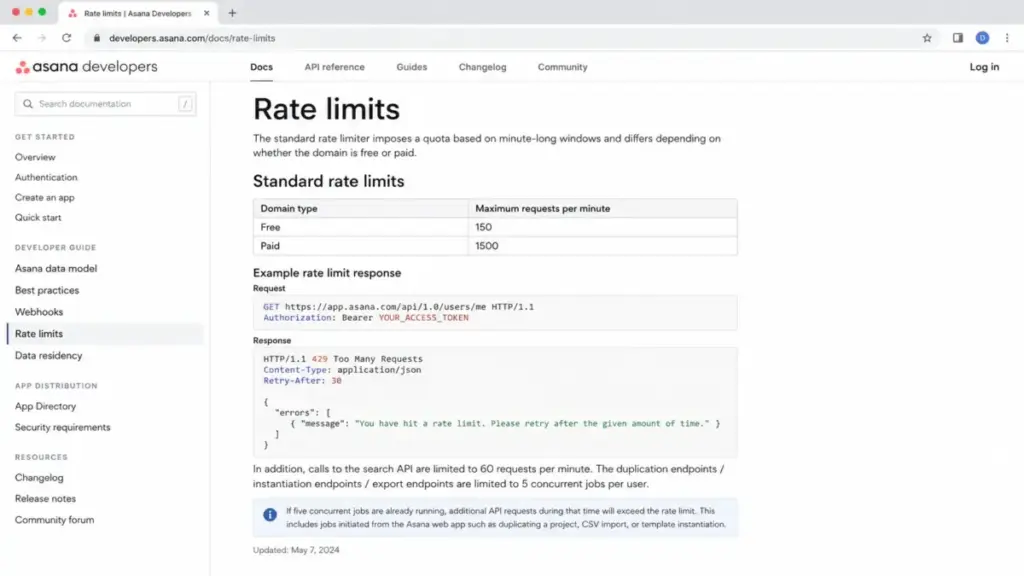
Task: Open Data residency page
Action: coord(48,355)
